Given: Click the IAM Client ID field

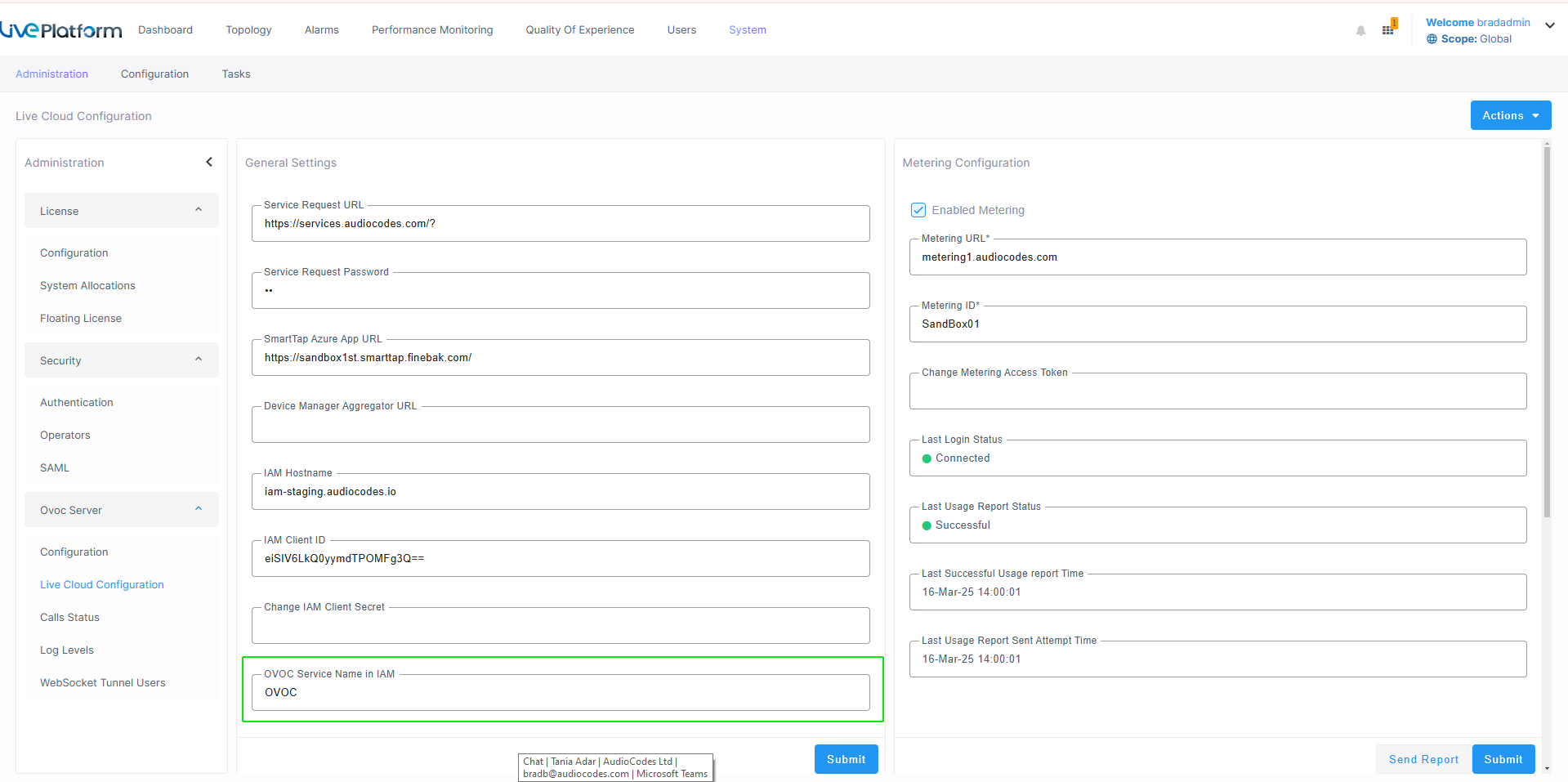Looking at the screenshot, I should (x=561, y=558).
